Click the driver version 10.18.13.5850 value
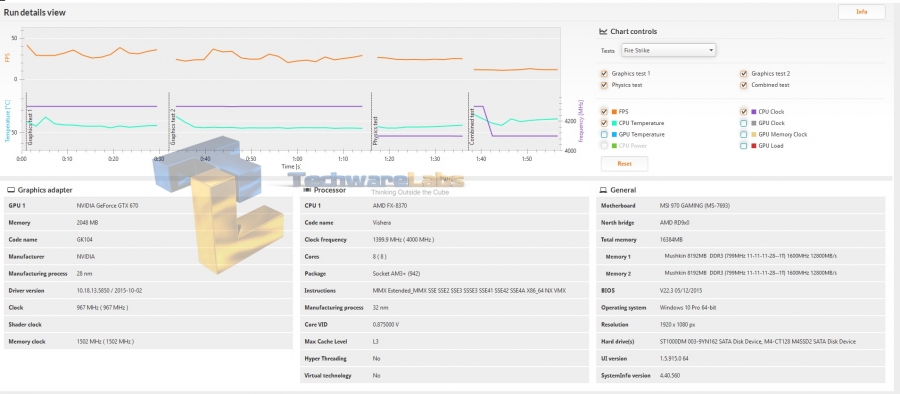This screenshot has height=394, width=900. 109,291
